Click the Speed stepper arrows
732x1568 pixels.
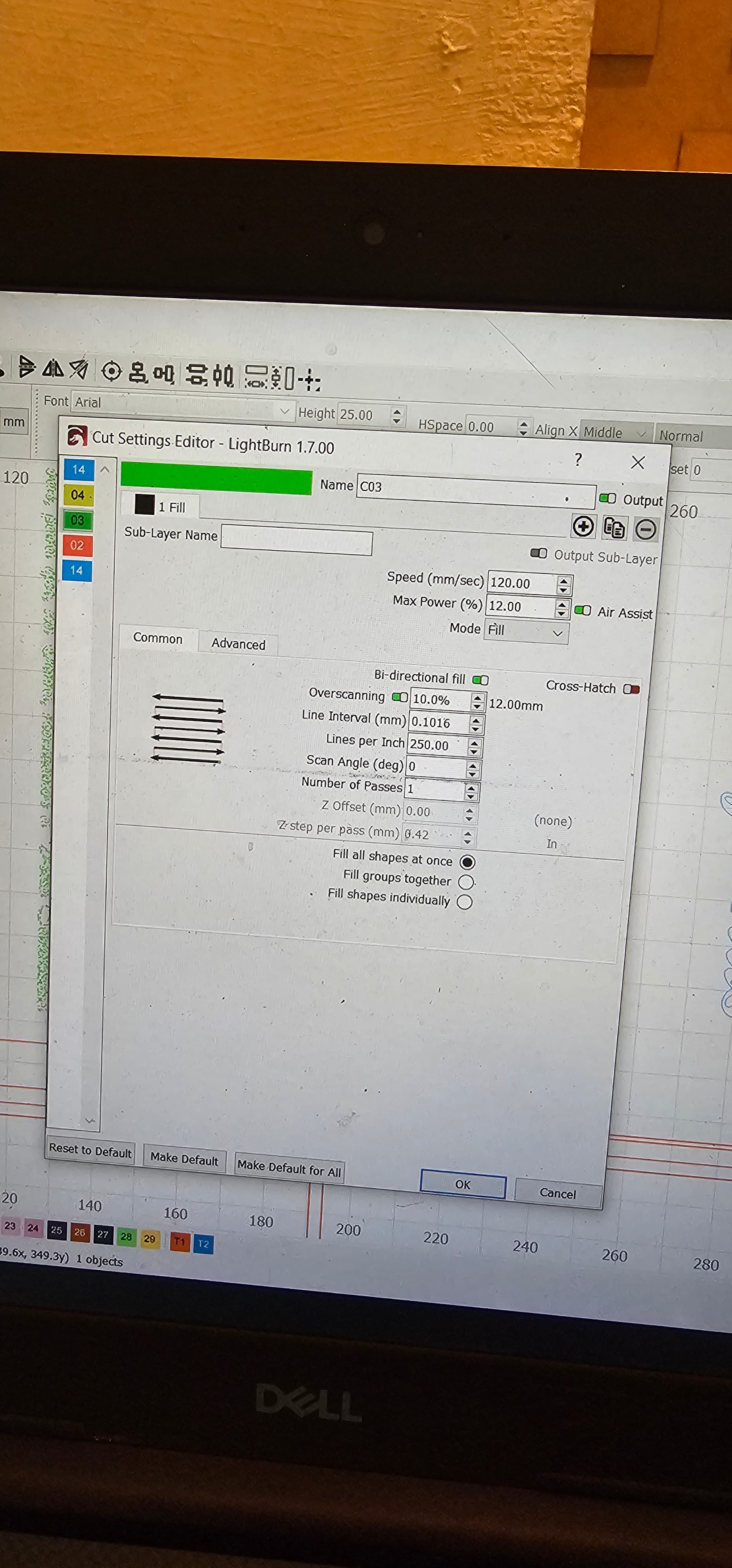(563, 585)
